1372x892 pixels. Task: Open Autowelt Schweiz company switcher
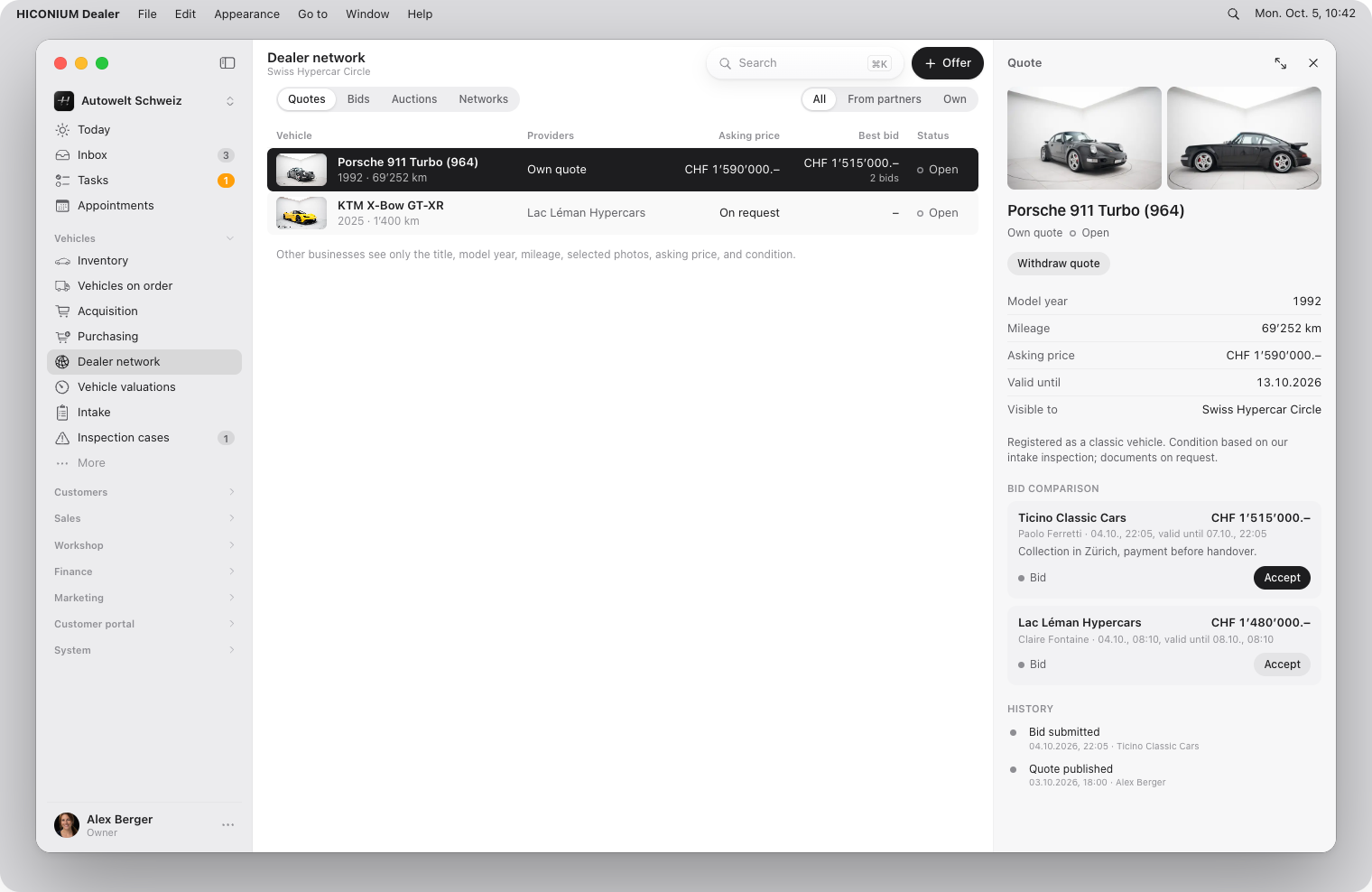[x=144, y=101]
